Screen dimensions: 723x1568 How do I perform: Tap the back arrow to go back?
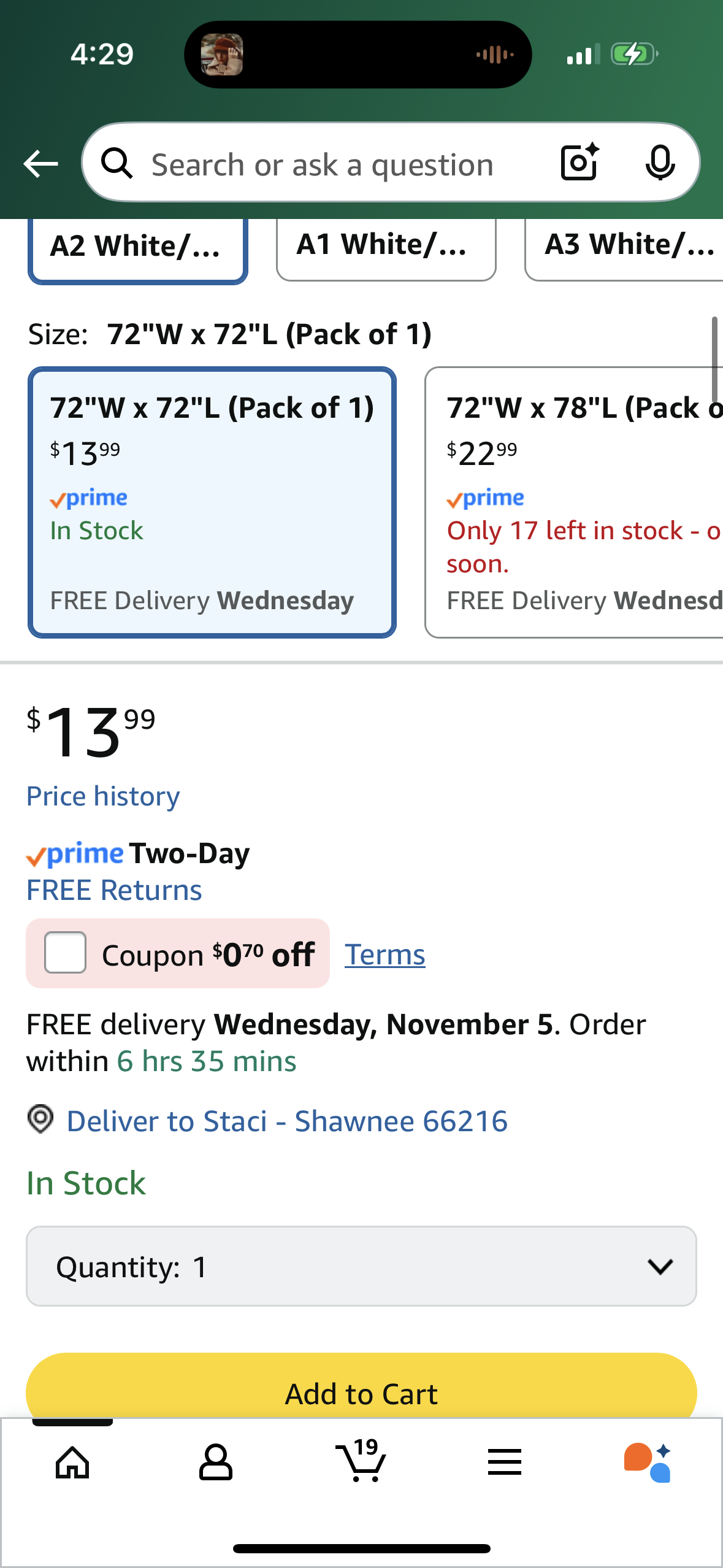(40, 164)
